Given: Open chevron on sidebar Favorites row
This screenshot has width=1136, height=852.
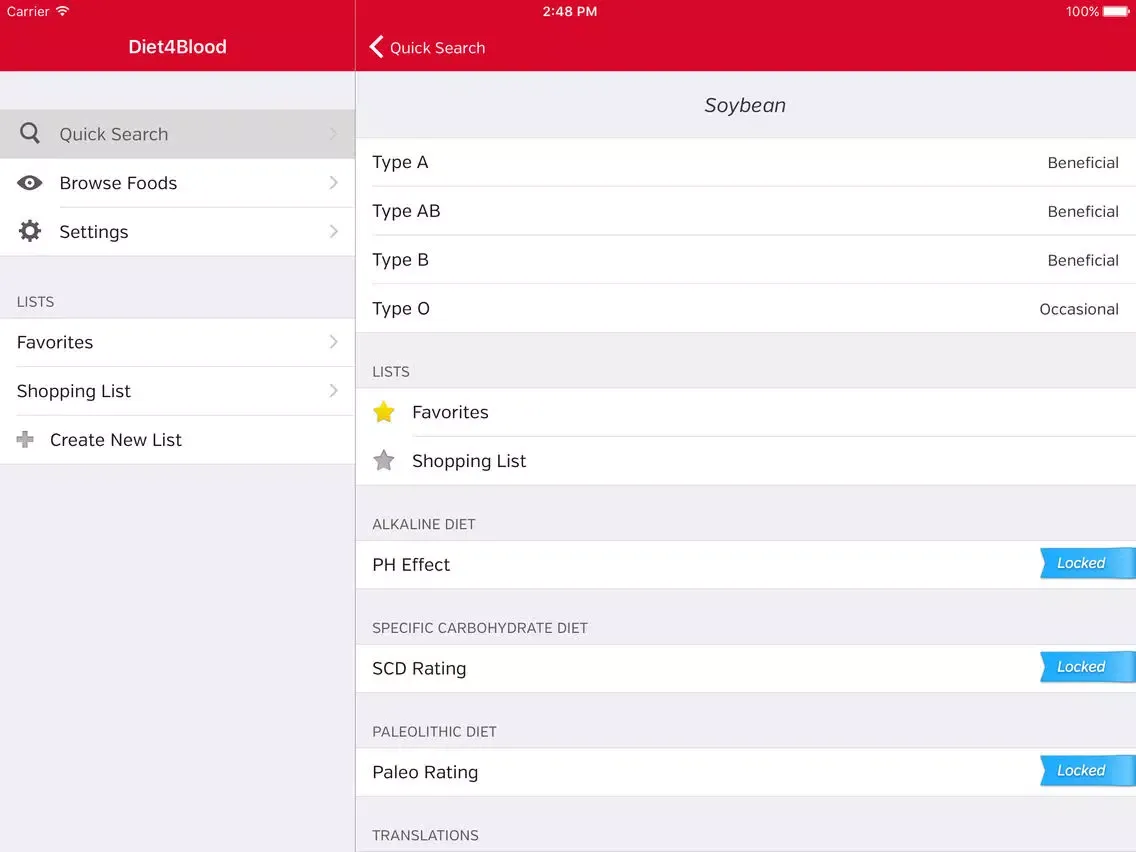Looking at the screenshot, I should click(333, 341).
